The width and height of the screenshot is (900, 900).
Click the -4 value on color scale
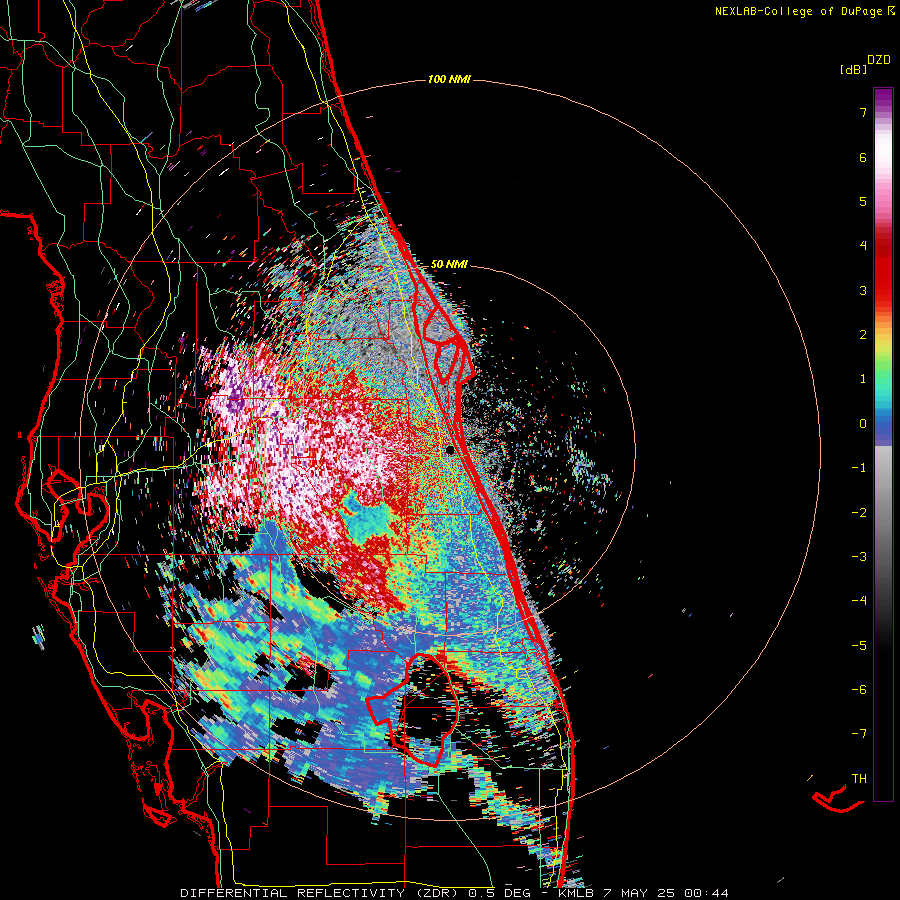[x=859, y=600]
